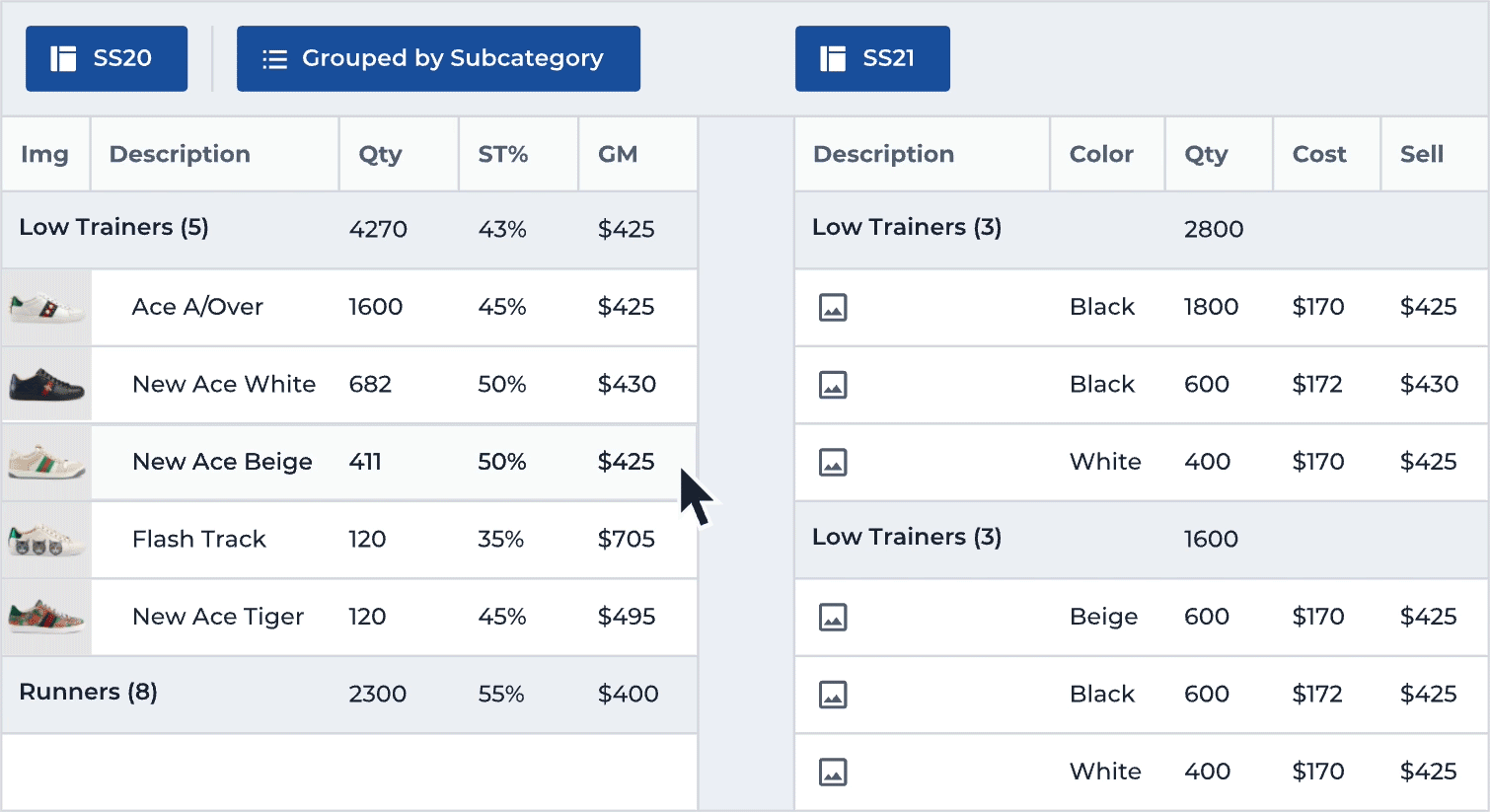Click the image placeholder icon beside Black $430
Screen dimensions: 1490x812
pyautogui.click(x=833, y=385)
